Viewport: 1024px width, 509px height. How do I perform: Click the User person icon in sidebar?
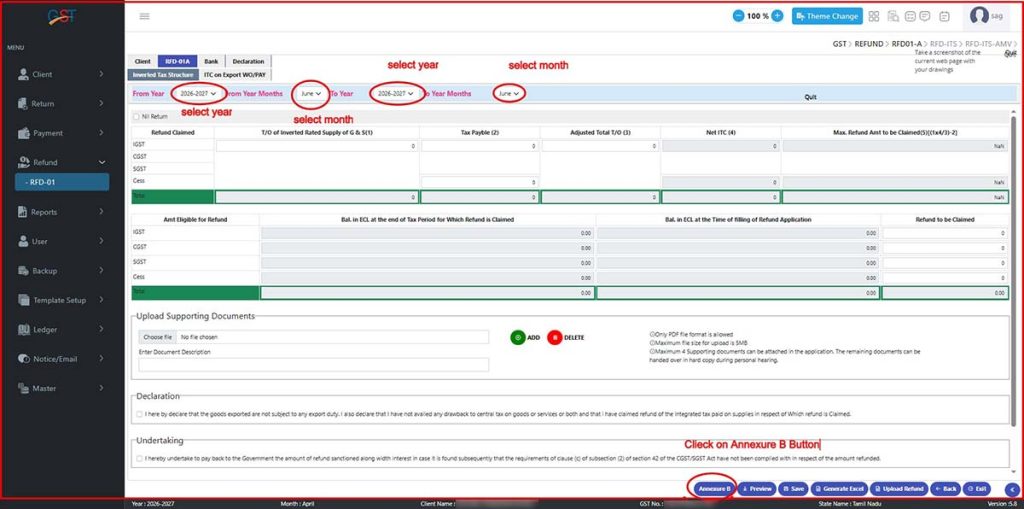24,241
